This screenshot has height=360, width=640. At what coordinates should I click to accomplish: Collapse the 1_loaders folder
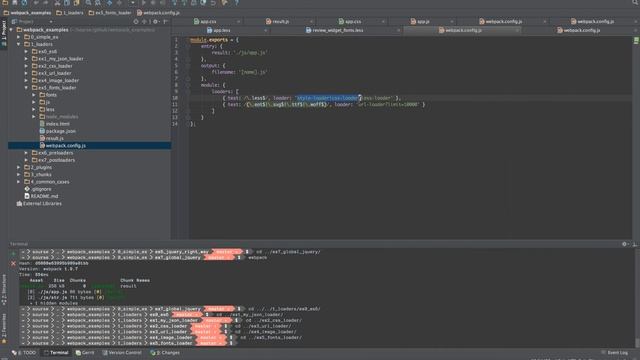click(19, 44)
